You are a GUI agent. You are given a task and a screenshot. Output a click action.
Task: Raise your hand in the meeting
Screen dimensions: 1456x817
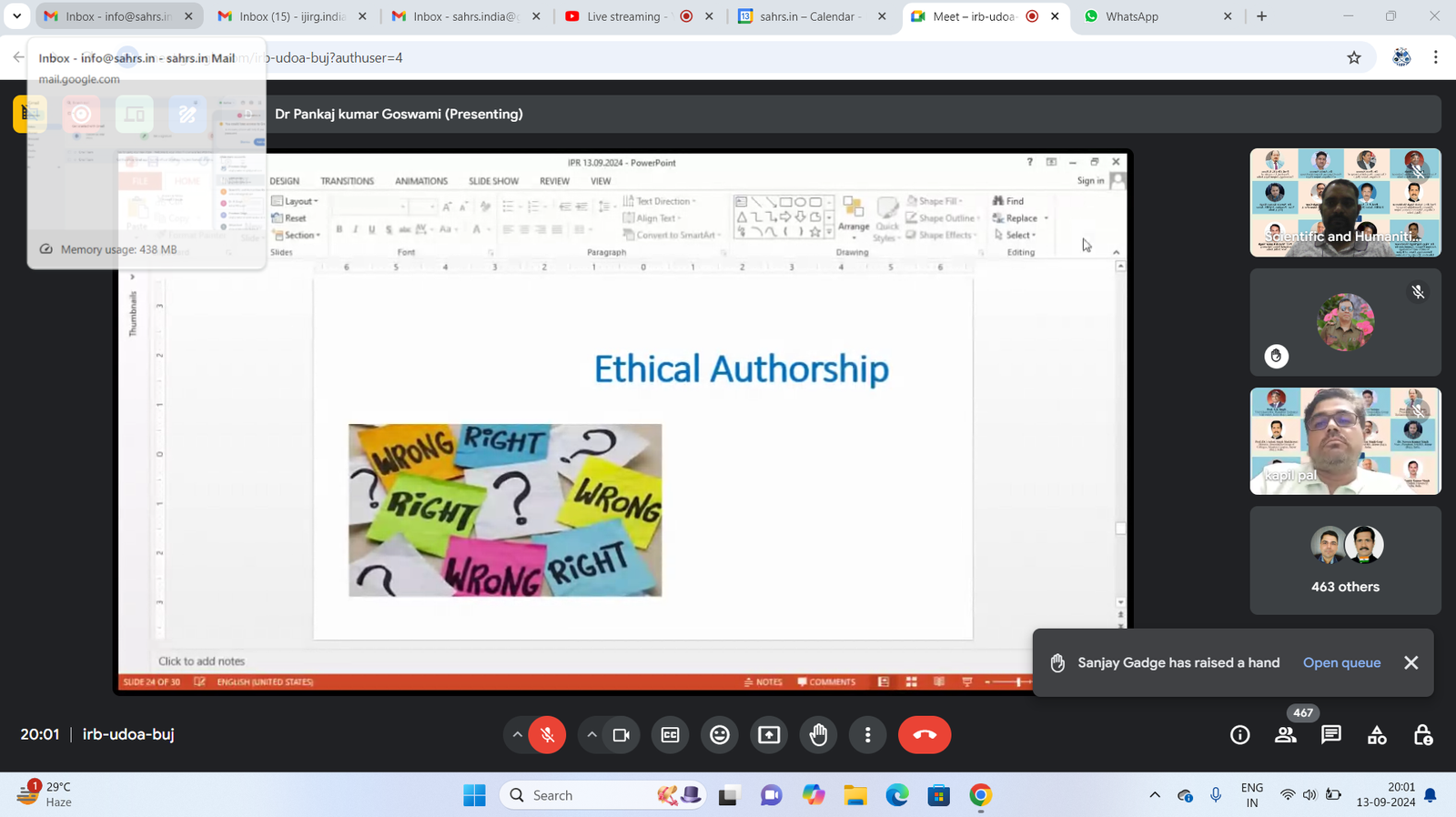click(818, 735)
